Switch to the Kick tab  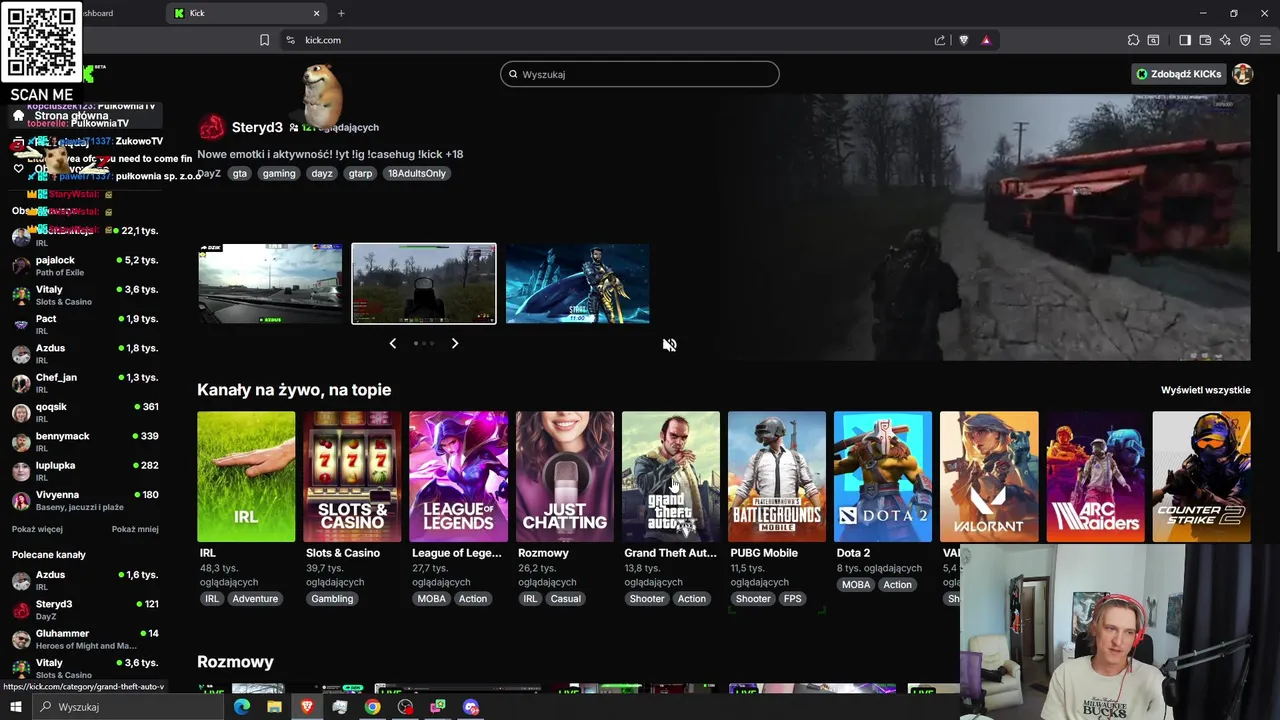tap(247, 13)
